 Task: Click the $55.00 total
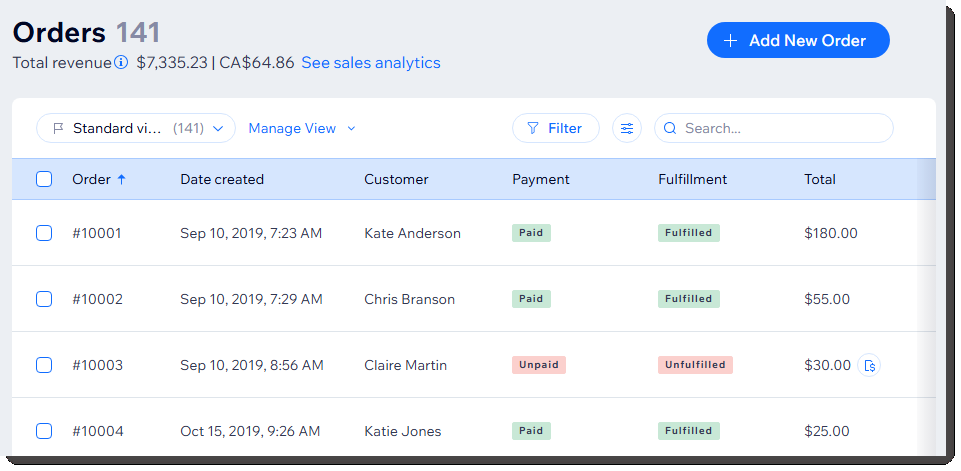[827, 299]
